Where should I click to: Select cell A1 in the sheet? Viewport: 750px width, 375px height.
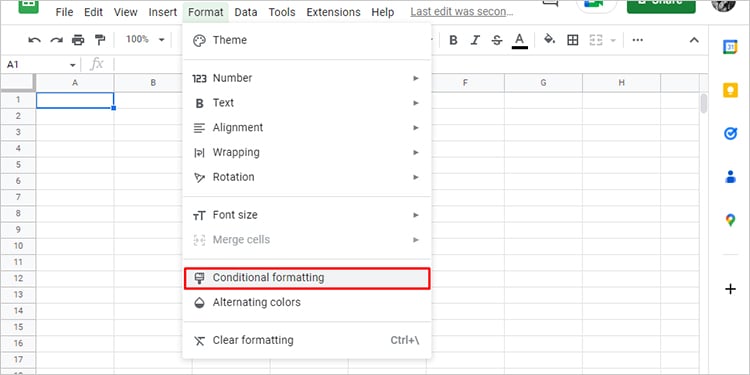(75, 100)
